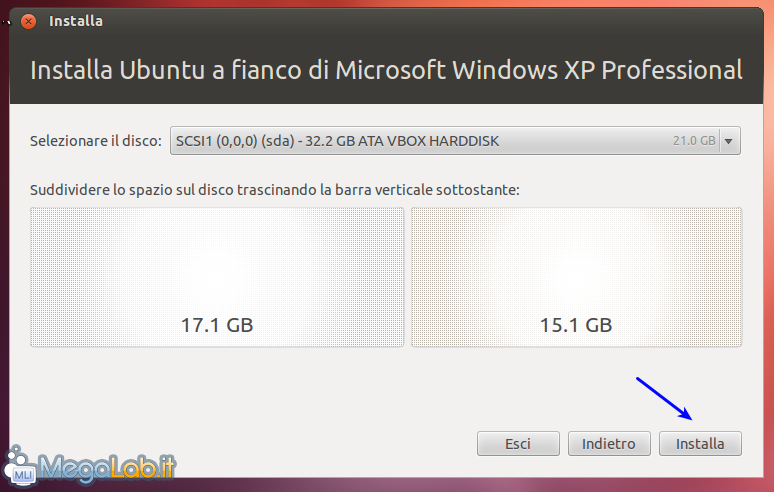Select the right 15.1 GB partition box
This screenshot has width=774, height=492.
pyautogui.click(x=576, y=277)
